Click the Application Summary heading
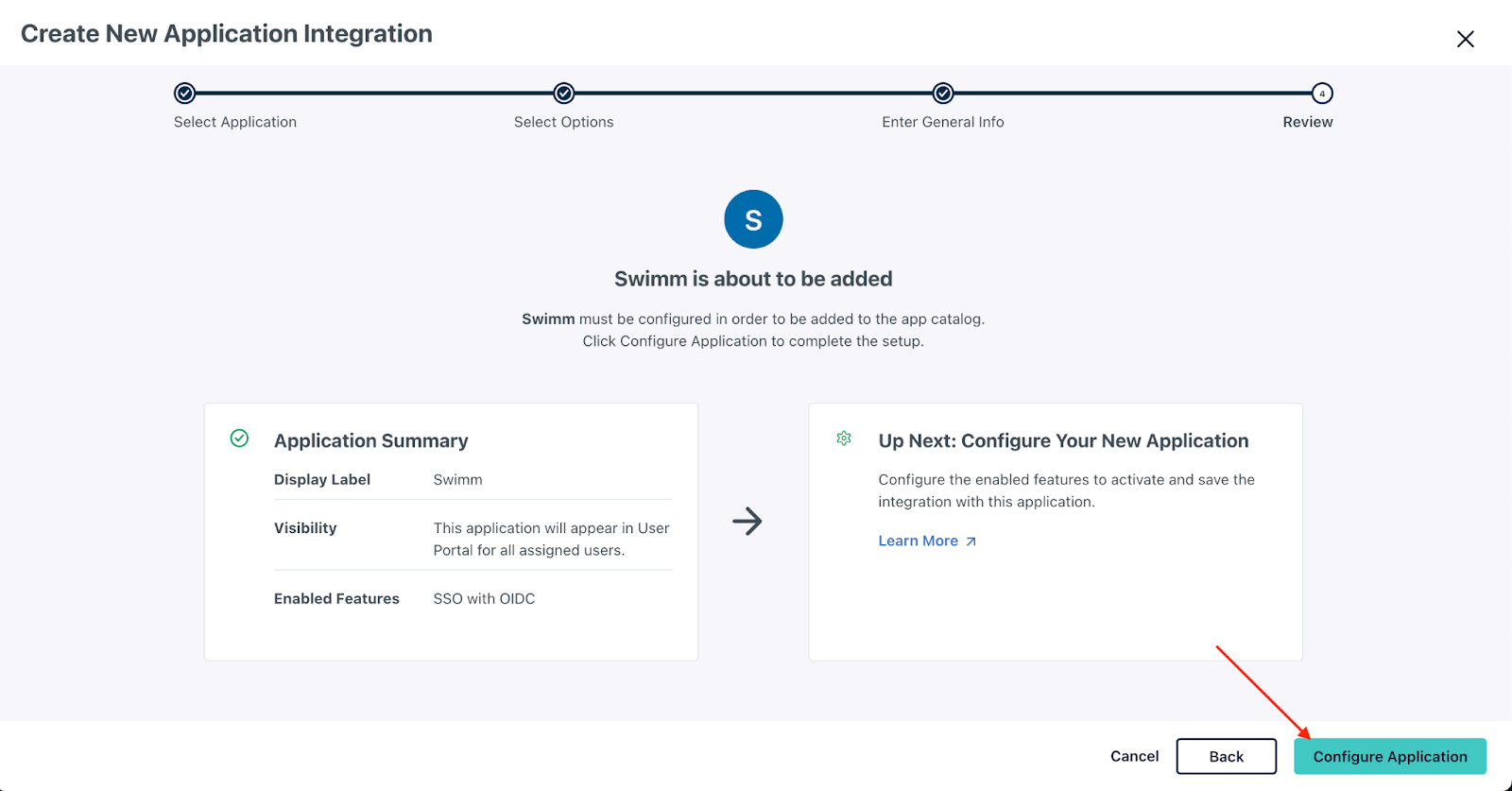Viewport: 1512px width, 791px height. [x=371, y=440]
